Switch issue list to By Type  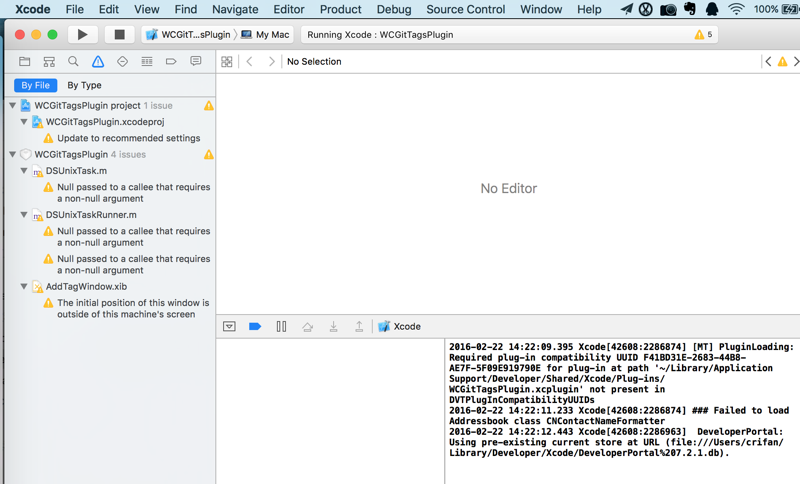coord(84,85)
